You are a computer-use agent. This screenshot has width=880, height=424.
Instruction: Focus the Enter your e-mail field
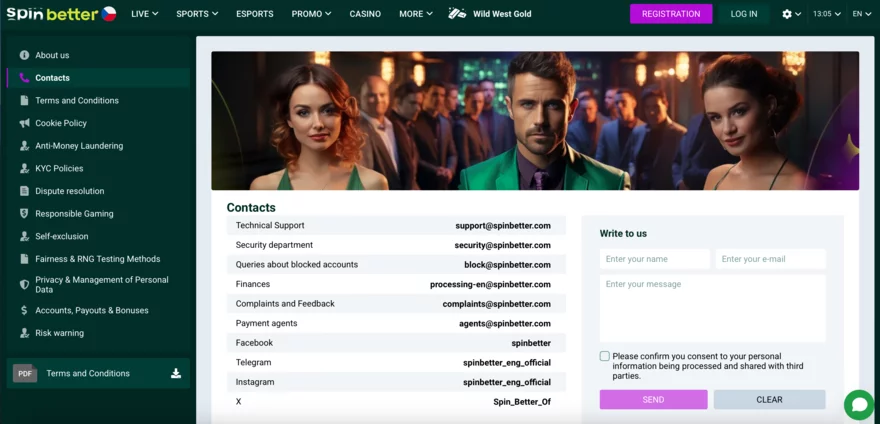click(x=771, y=259)
